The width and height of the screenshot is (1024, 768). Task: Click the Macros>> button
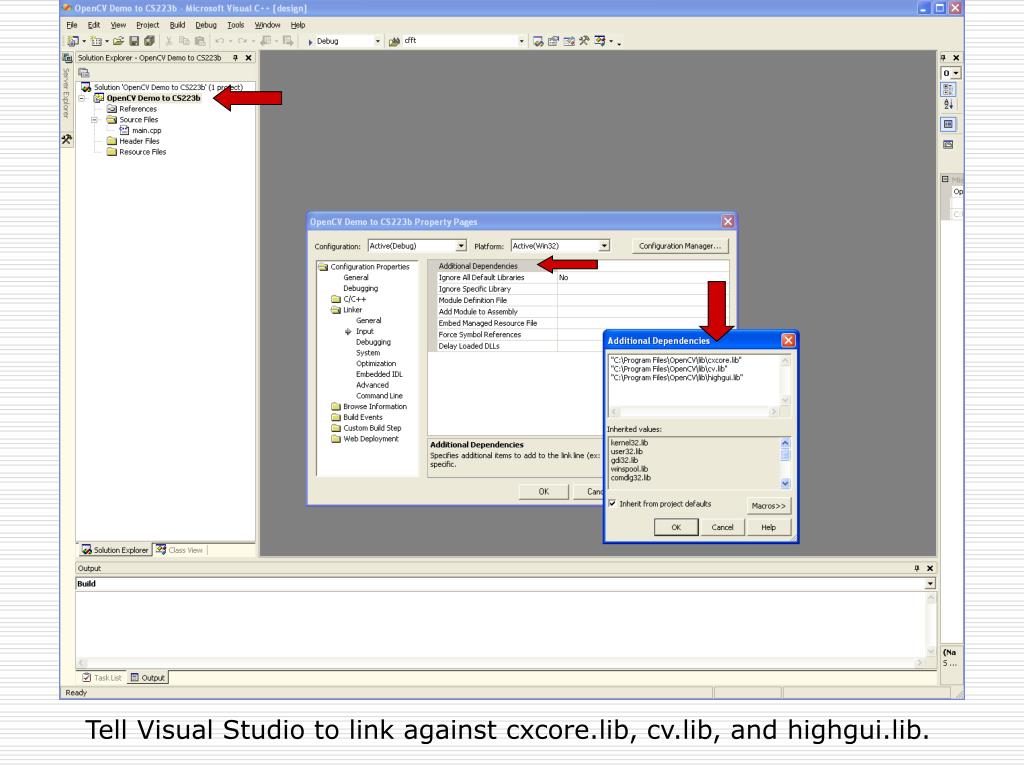point(769,505)
